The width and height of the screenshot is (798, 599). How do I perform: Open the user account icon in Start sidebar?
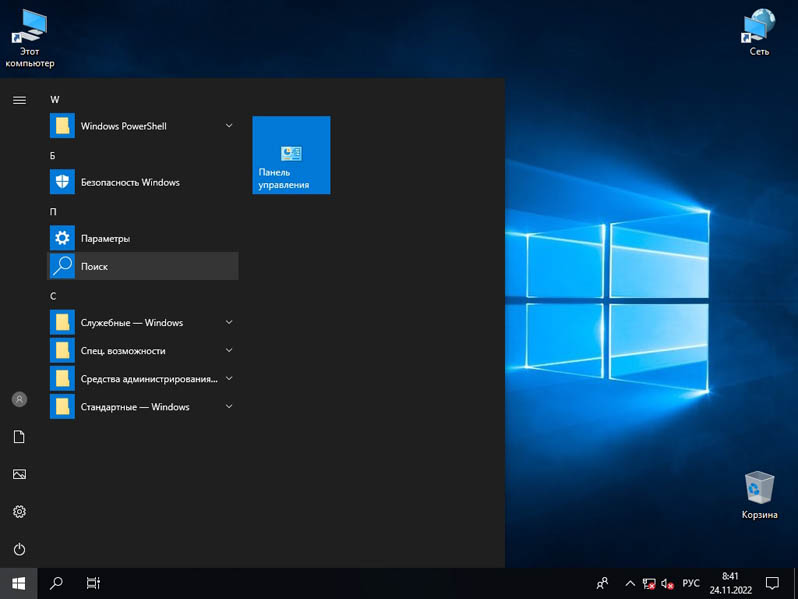(x=19, y=400)
